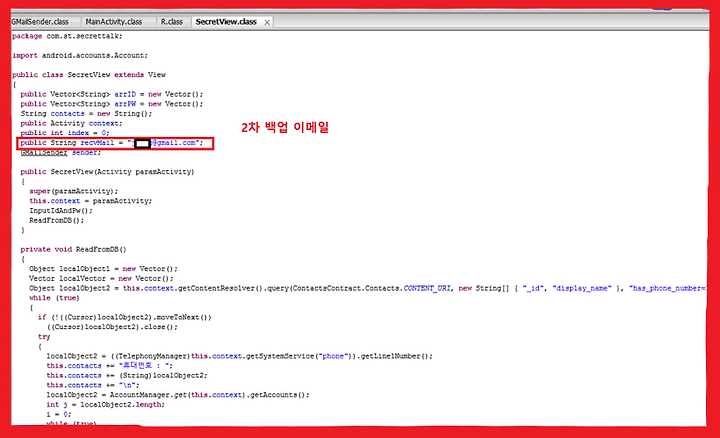
Task: Click the contacts += "\n" line
Action: [x=92, y=385]
